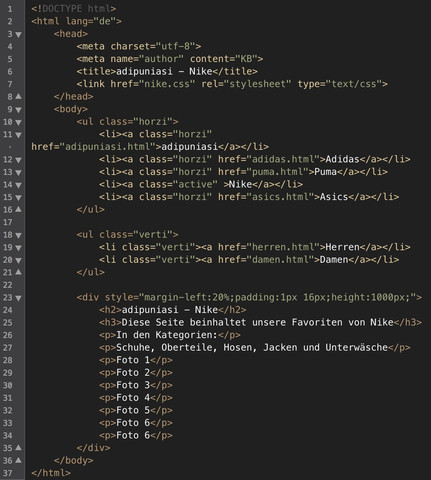Toggle the fold arrow on line 15

pyautogui.click(x=18, y=198)
